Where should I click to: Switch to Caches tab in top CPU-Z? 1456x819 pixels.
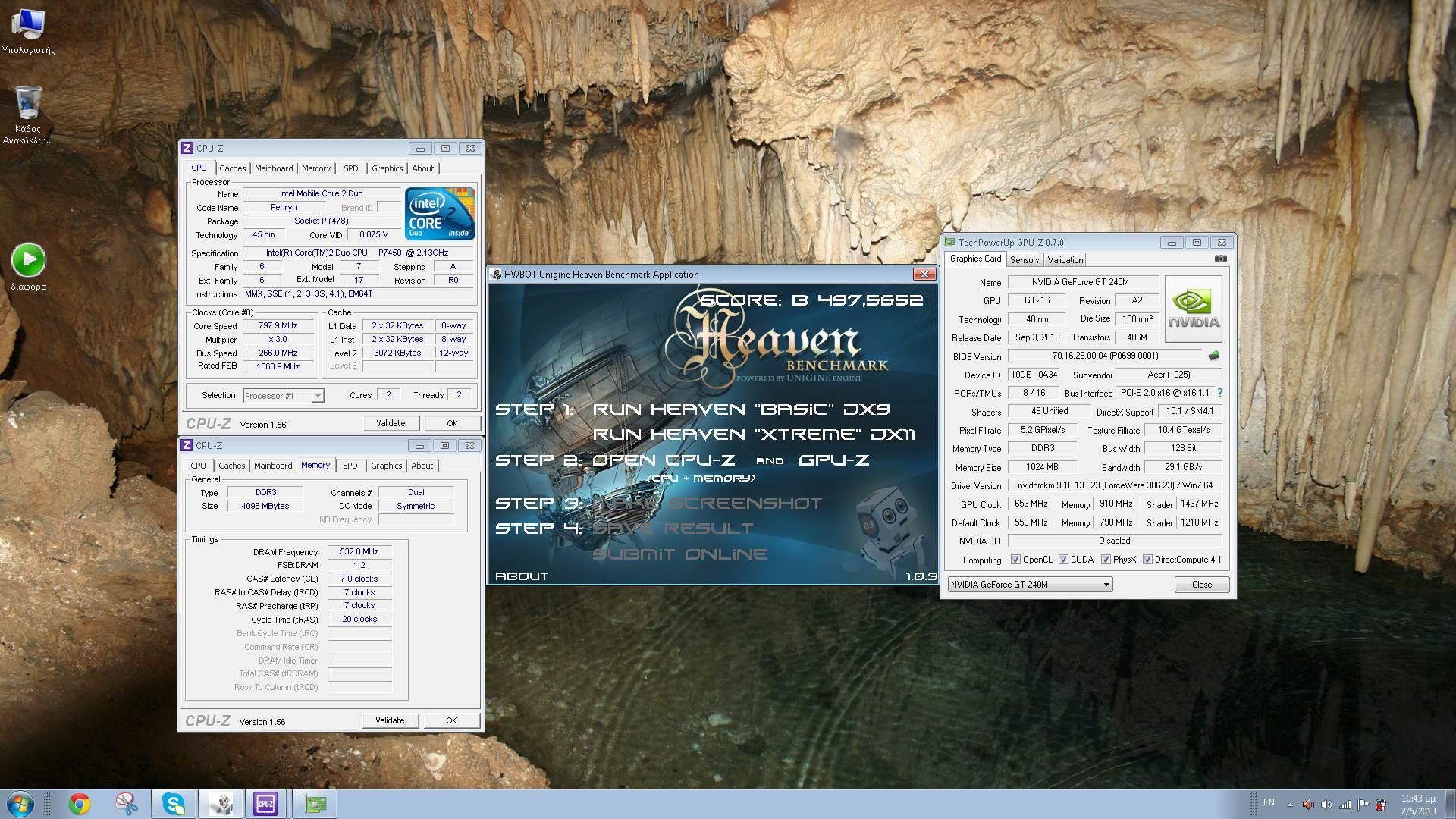click(x=233, y=168)
